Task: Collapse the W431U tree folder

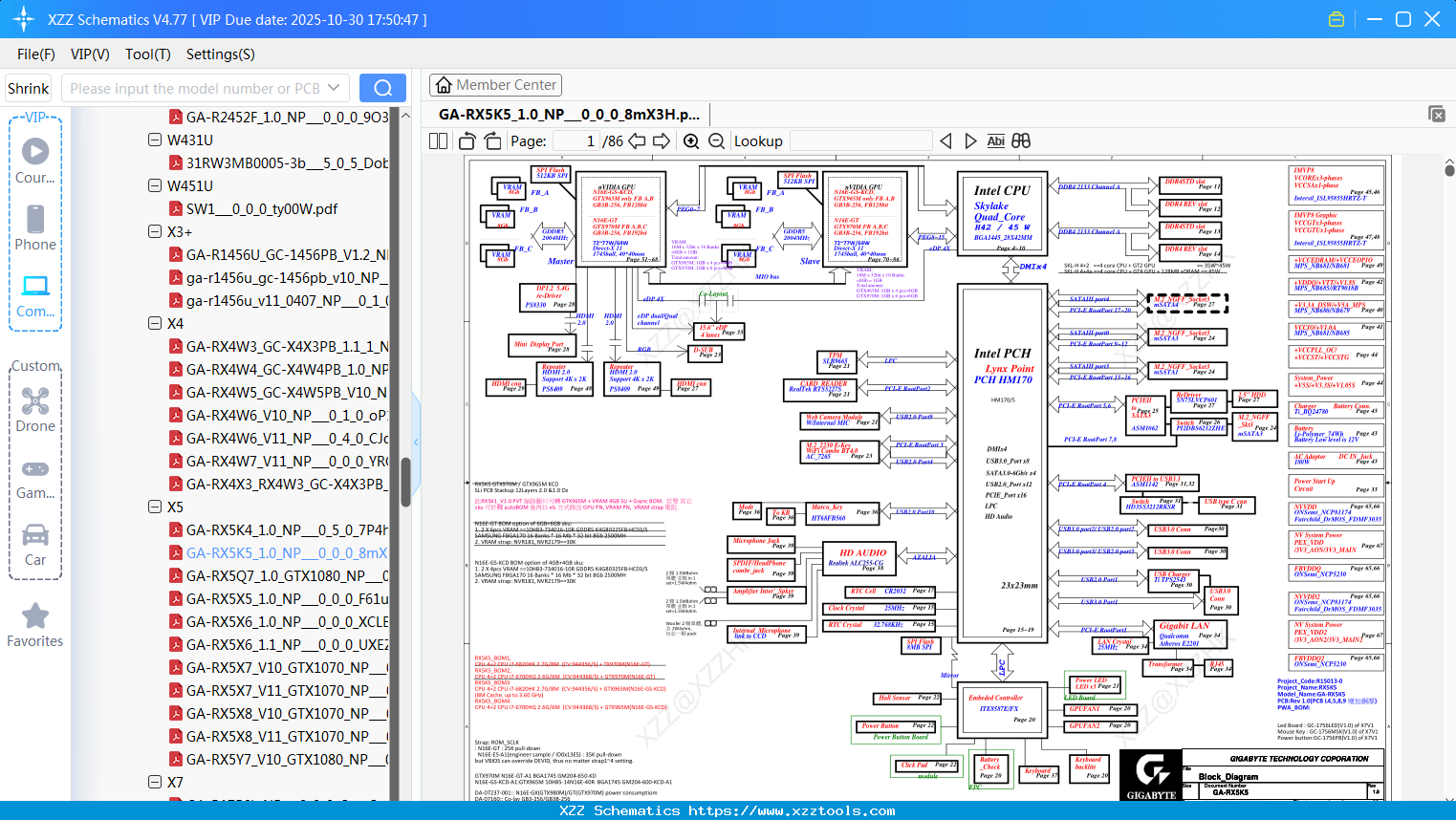Action: point(155,140)
